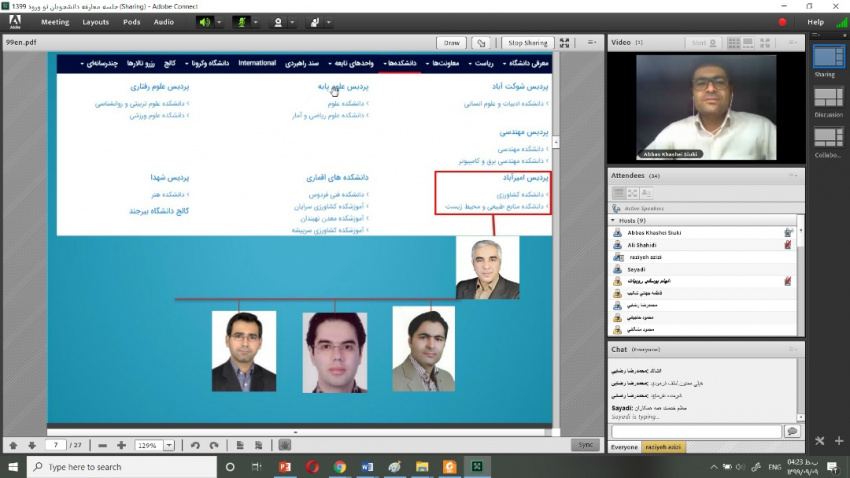
Task: Click the rotate clockwise icon
Action: coord(213,445)
